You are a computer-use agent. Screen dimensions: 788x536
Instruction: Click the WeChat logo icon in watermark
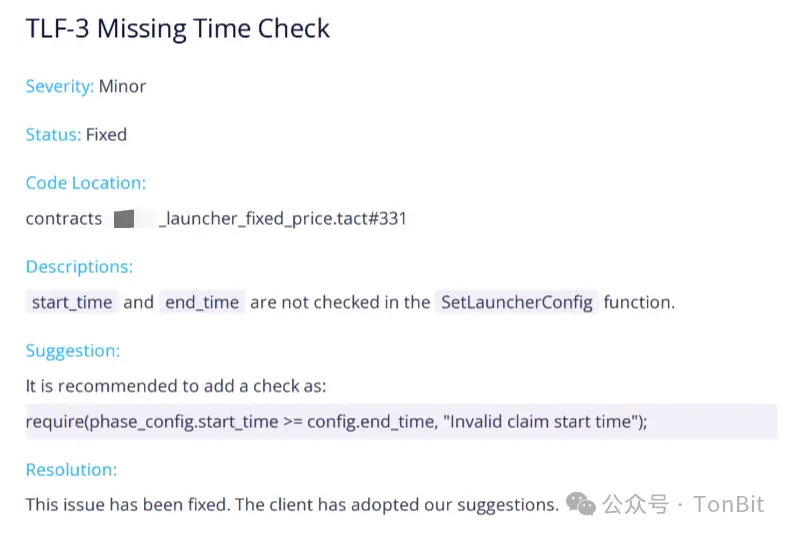(x=581, y=503)
